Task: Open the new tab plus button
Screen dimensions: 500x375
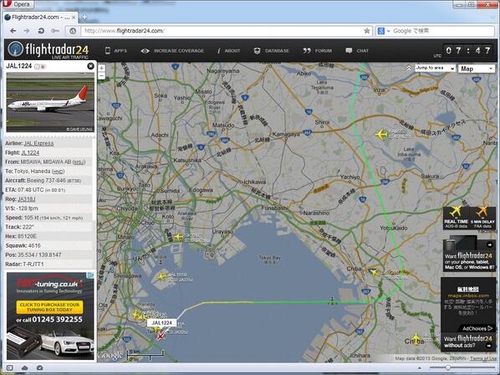Action: point(84,17)
